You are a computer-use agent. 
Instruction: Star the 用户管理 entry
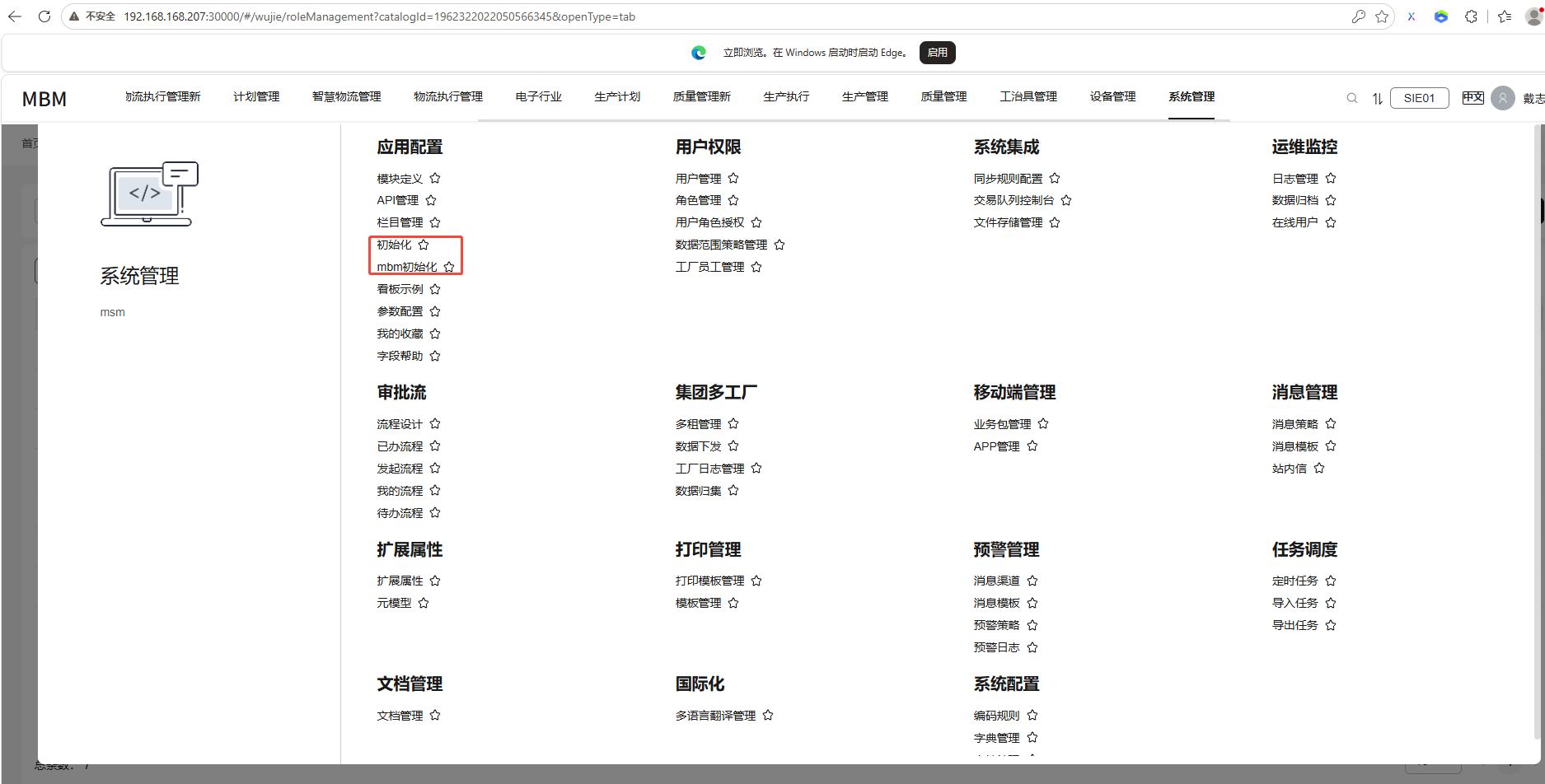(733, 178)
